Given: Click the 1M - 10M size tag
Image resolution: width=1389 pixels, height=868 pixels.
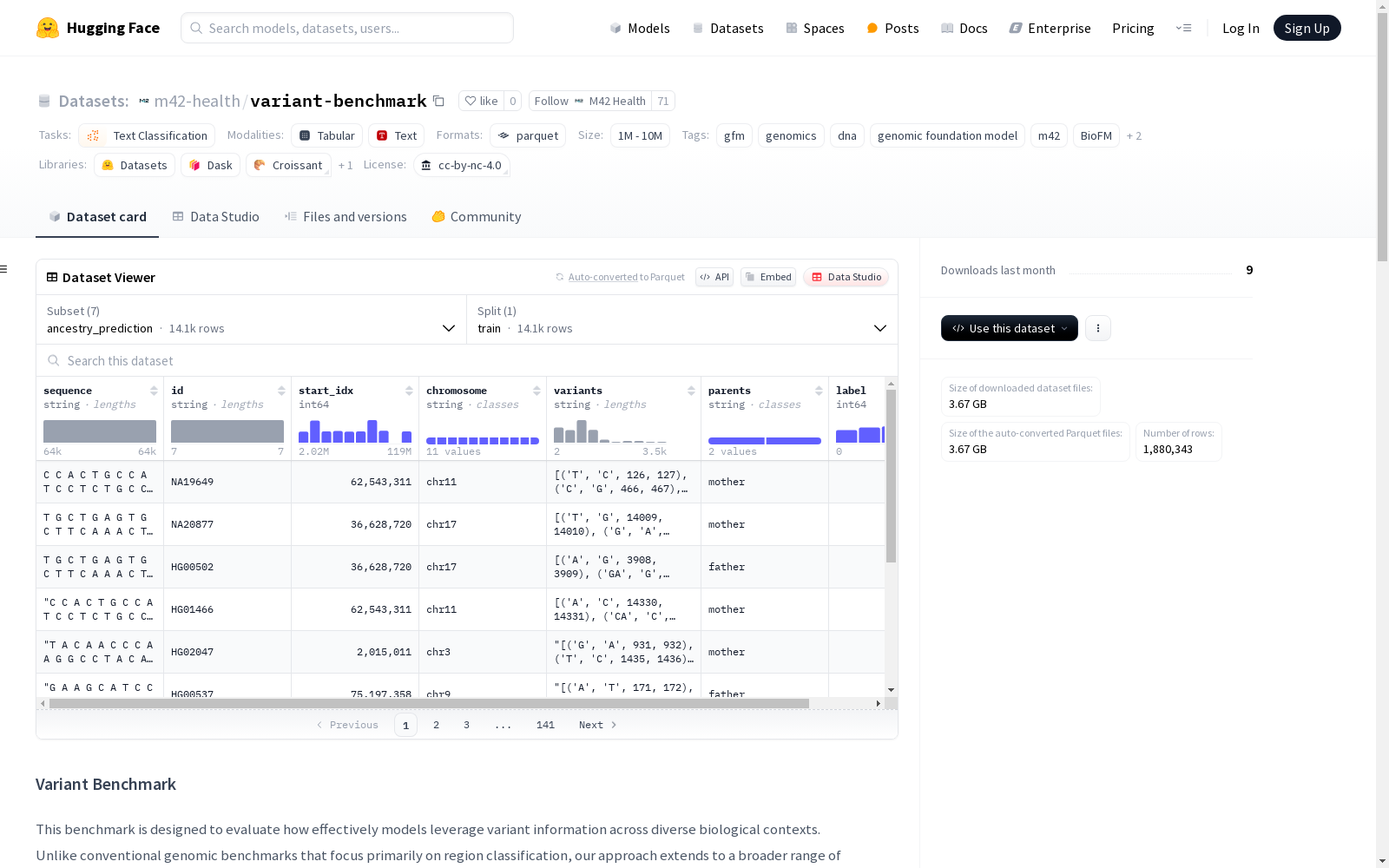Looking at the screenshot, I should point(640,135).
